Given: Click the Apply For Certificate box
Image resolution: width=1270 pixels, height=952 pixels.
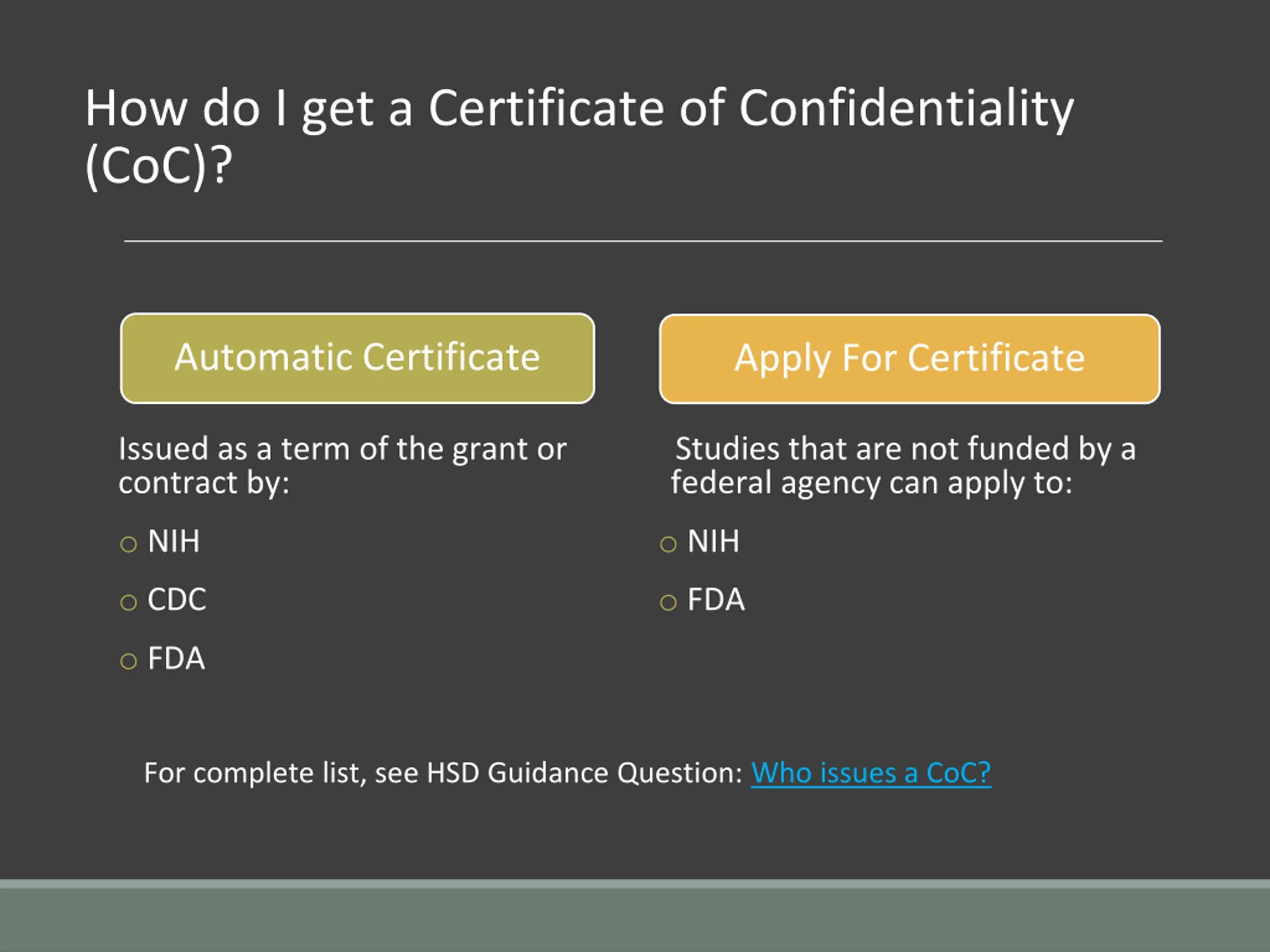Looking at the screenshot, I should (x=909, y=358).
